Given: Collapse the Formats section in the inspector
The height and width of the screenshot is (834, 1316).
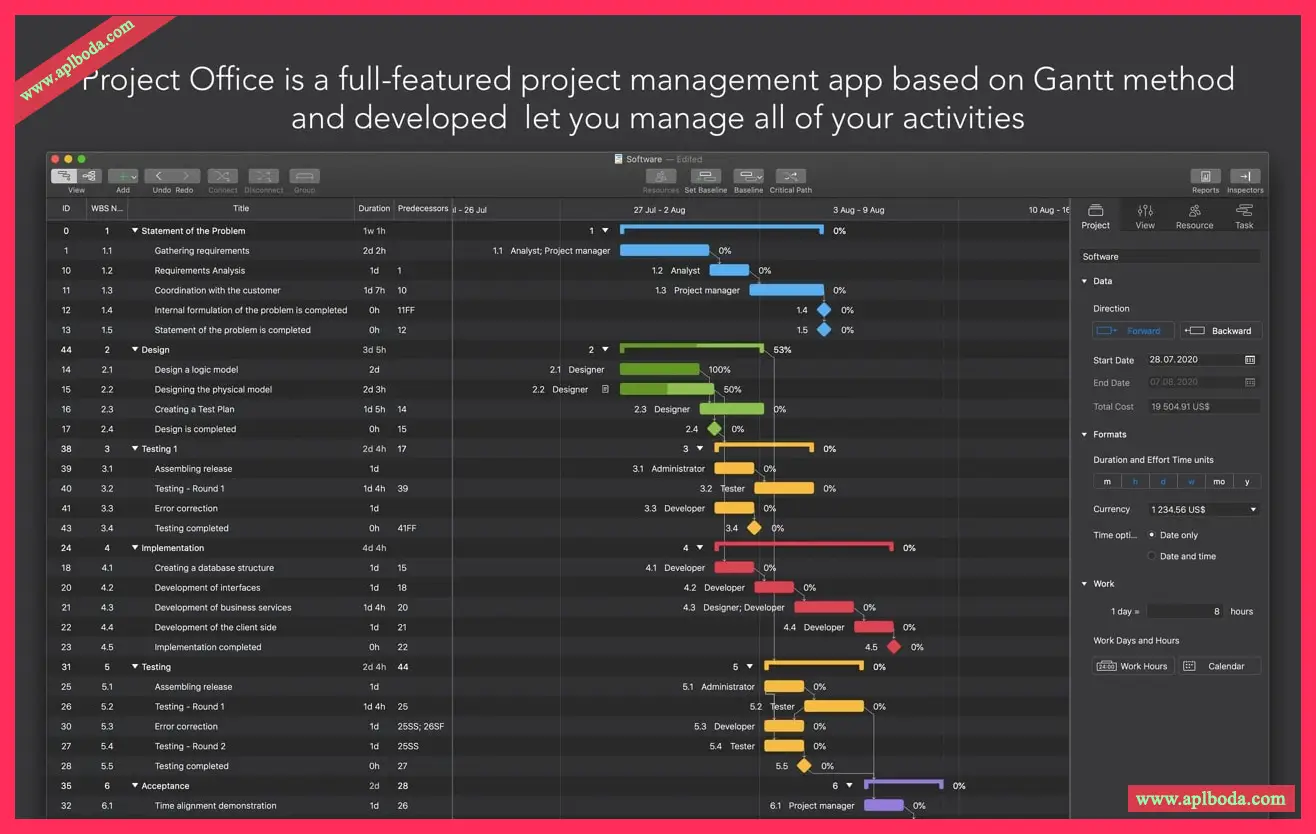Looking at the screenshot, I should click(x=1085, y=434).
